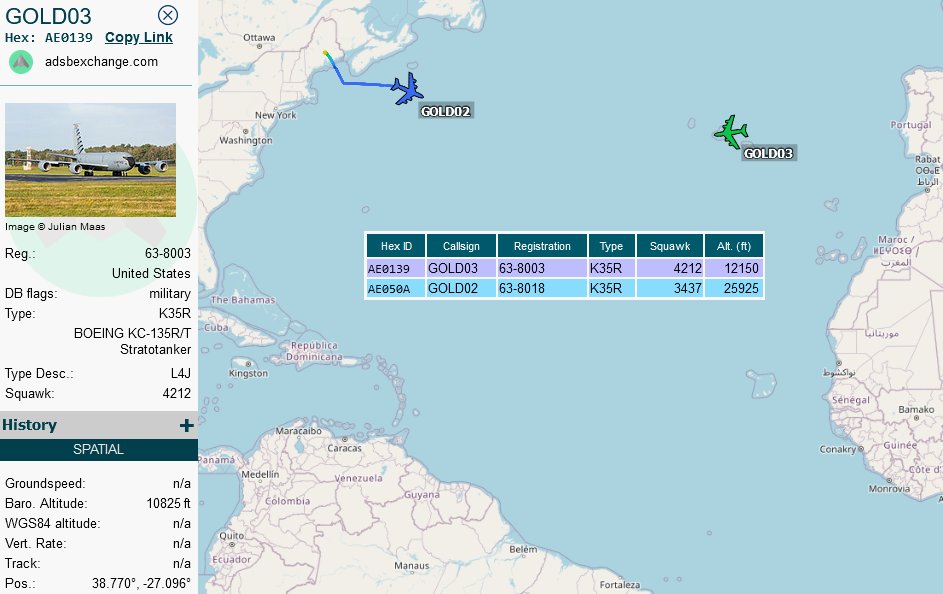Viewport: 943px width, 594px height.
Task: Click the Reg. value 63-8003 in panel
Action: click(168, 254)
